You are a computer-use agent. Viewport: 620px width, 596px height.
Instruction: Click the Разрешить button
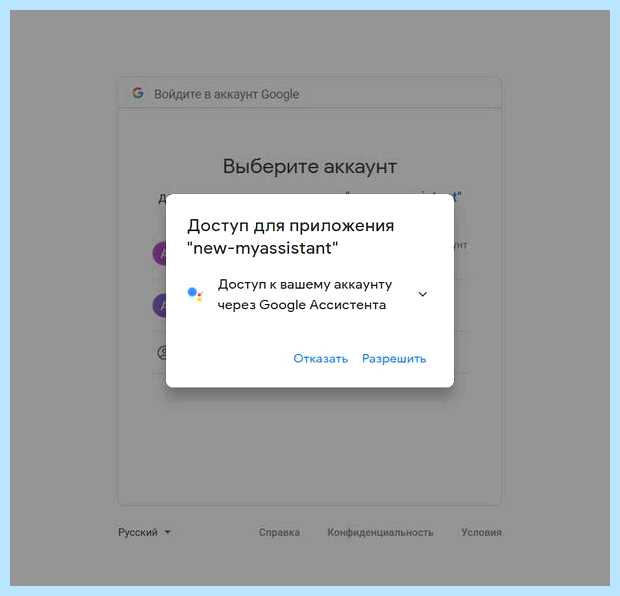(394, 359)
